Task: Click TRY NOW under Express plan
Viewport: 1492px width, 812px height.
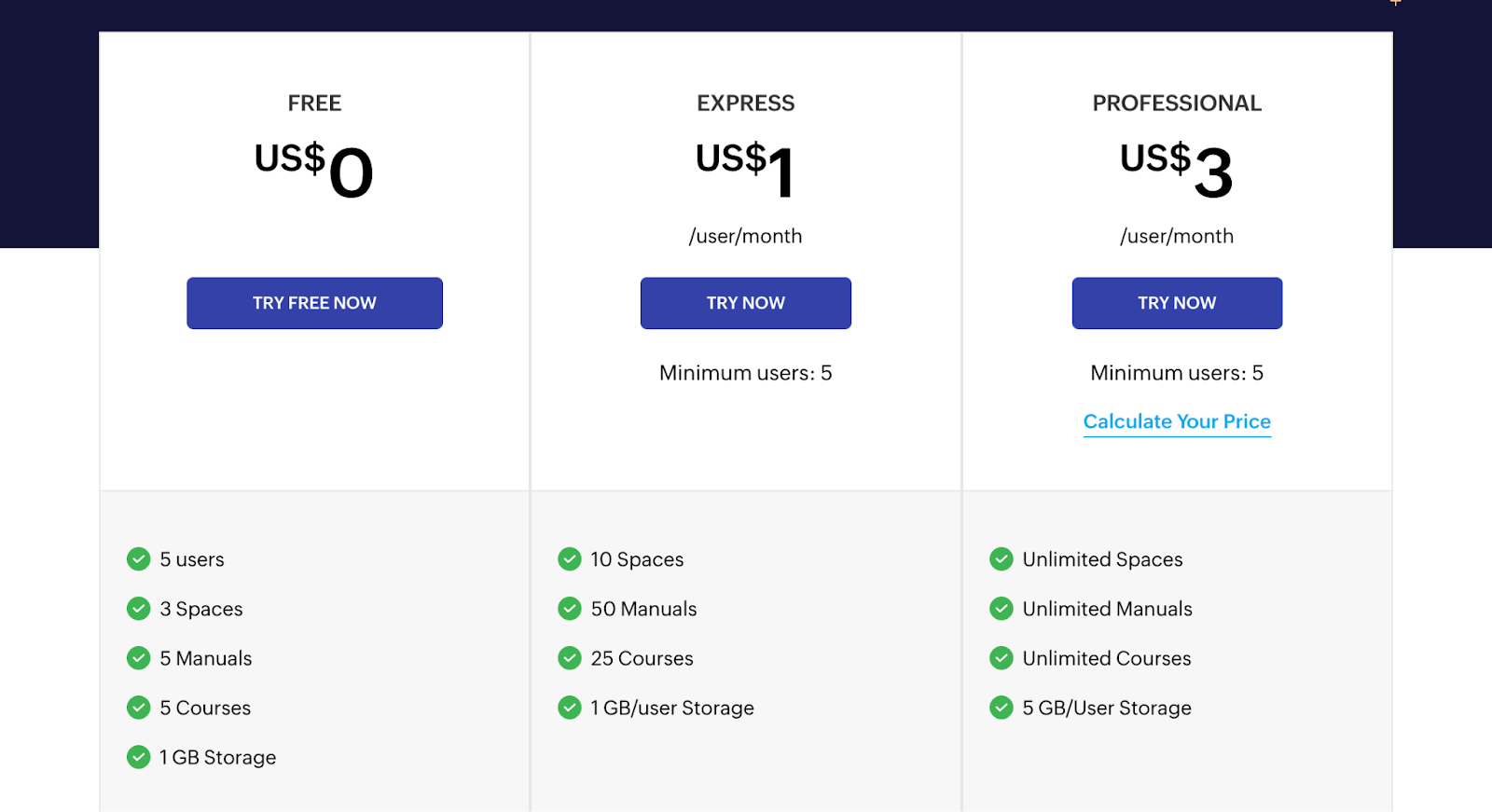Action: (746, 303)
